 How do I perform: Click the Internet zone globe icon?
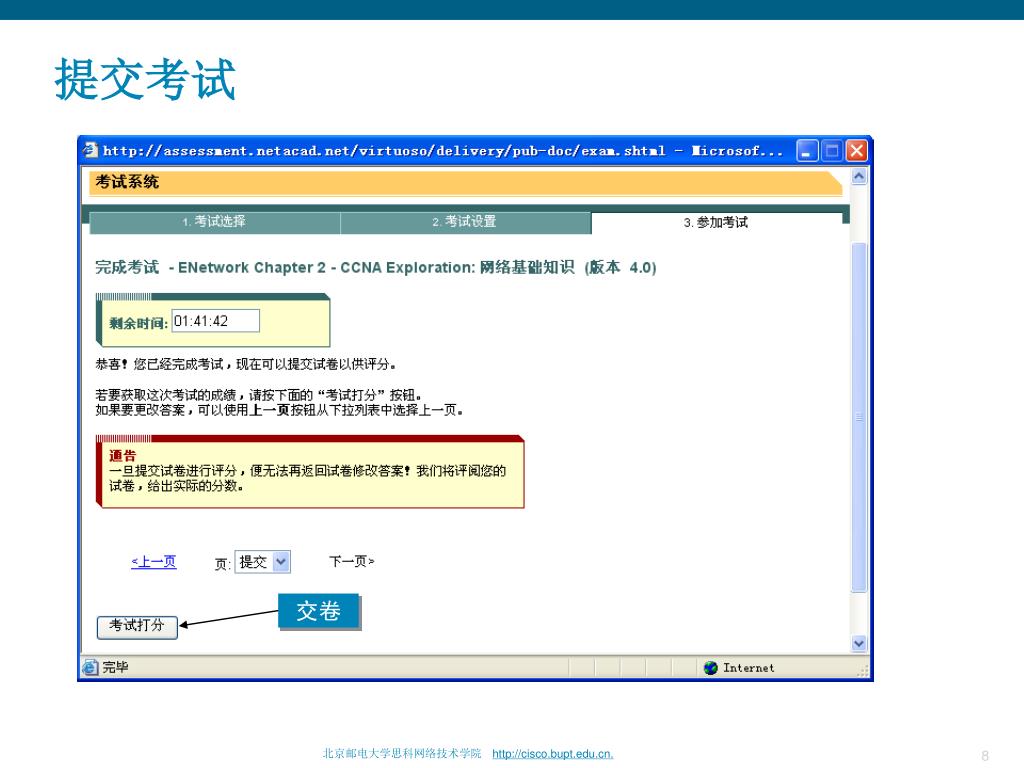[711, 667]
